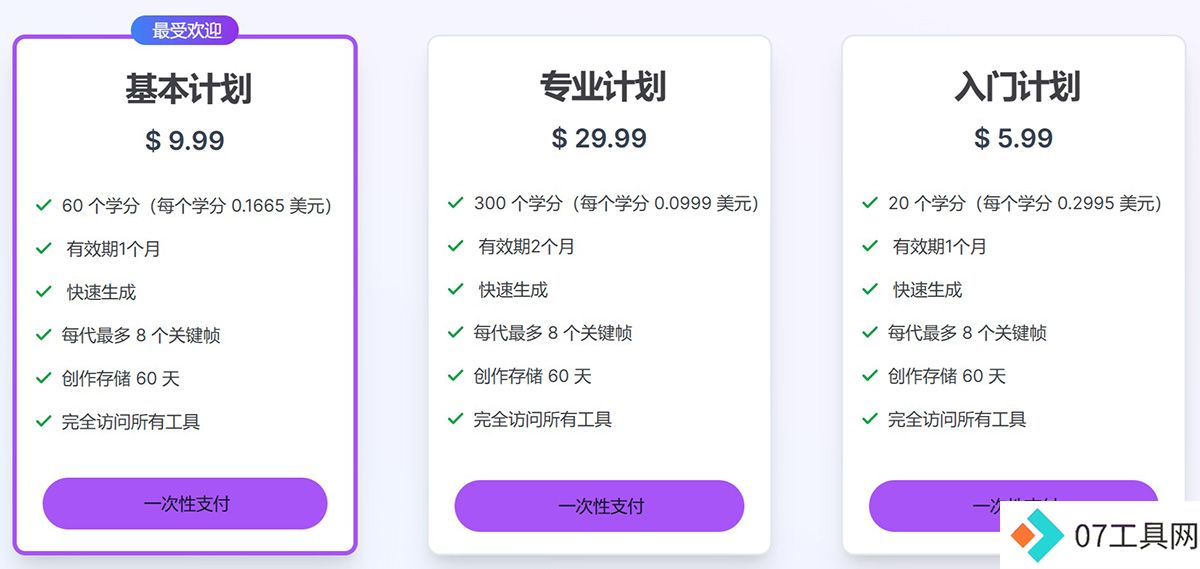Click the $ 29.99 price
The image size is (1200, 569).
599,138
